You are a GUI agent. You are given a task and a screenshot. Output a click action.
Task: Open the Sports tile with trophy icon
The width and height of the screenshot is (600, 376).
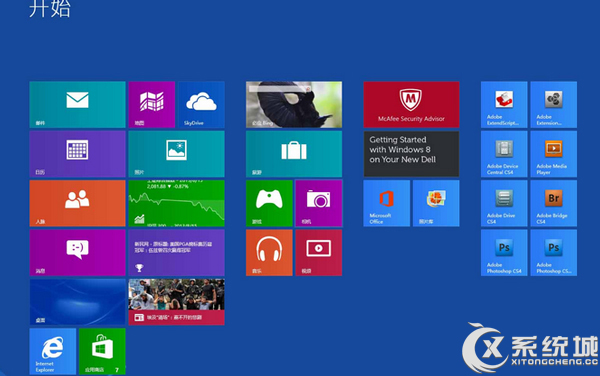coord(176,252)
